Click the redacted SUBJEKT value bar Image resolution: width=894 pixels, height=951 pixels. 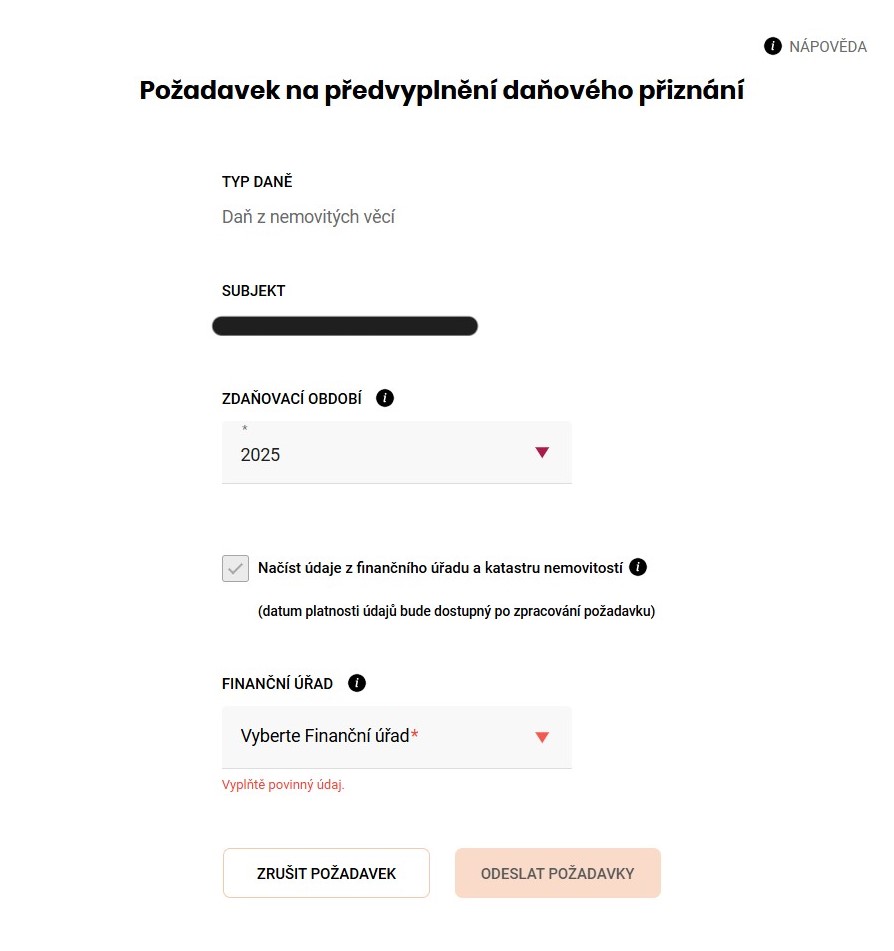345,326
